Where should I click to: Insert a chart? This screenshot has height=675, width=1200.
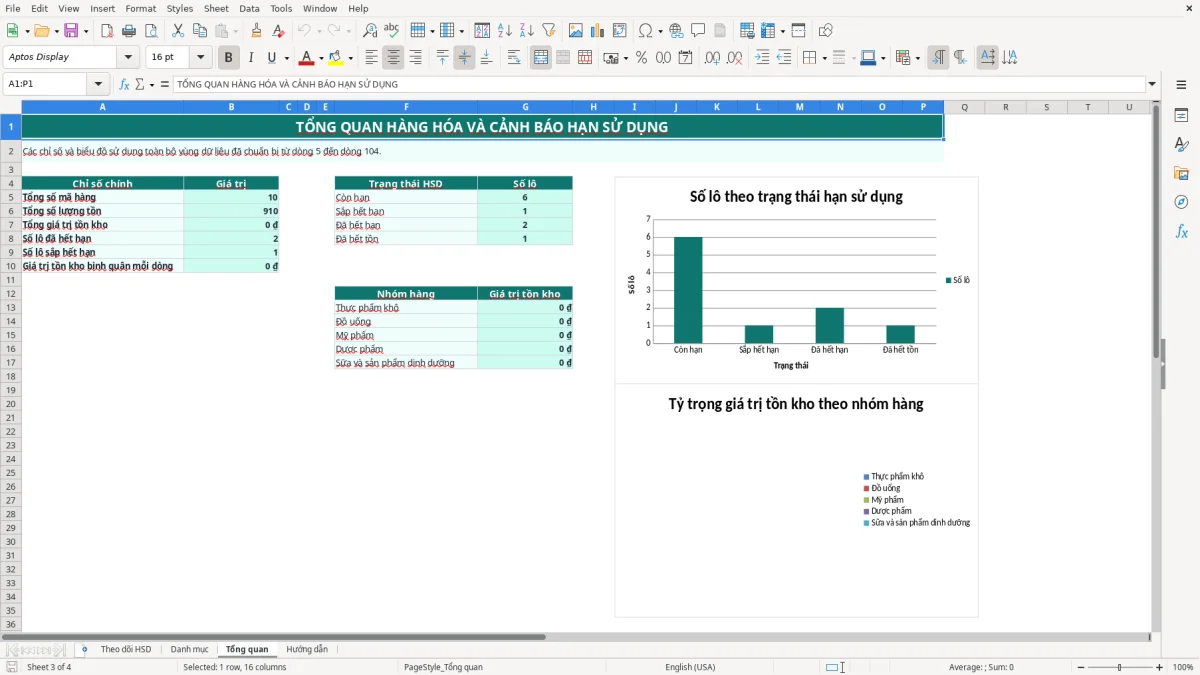pos(597,31)
